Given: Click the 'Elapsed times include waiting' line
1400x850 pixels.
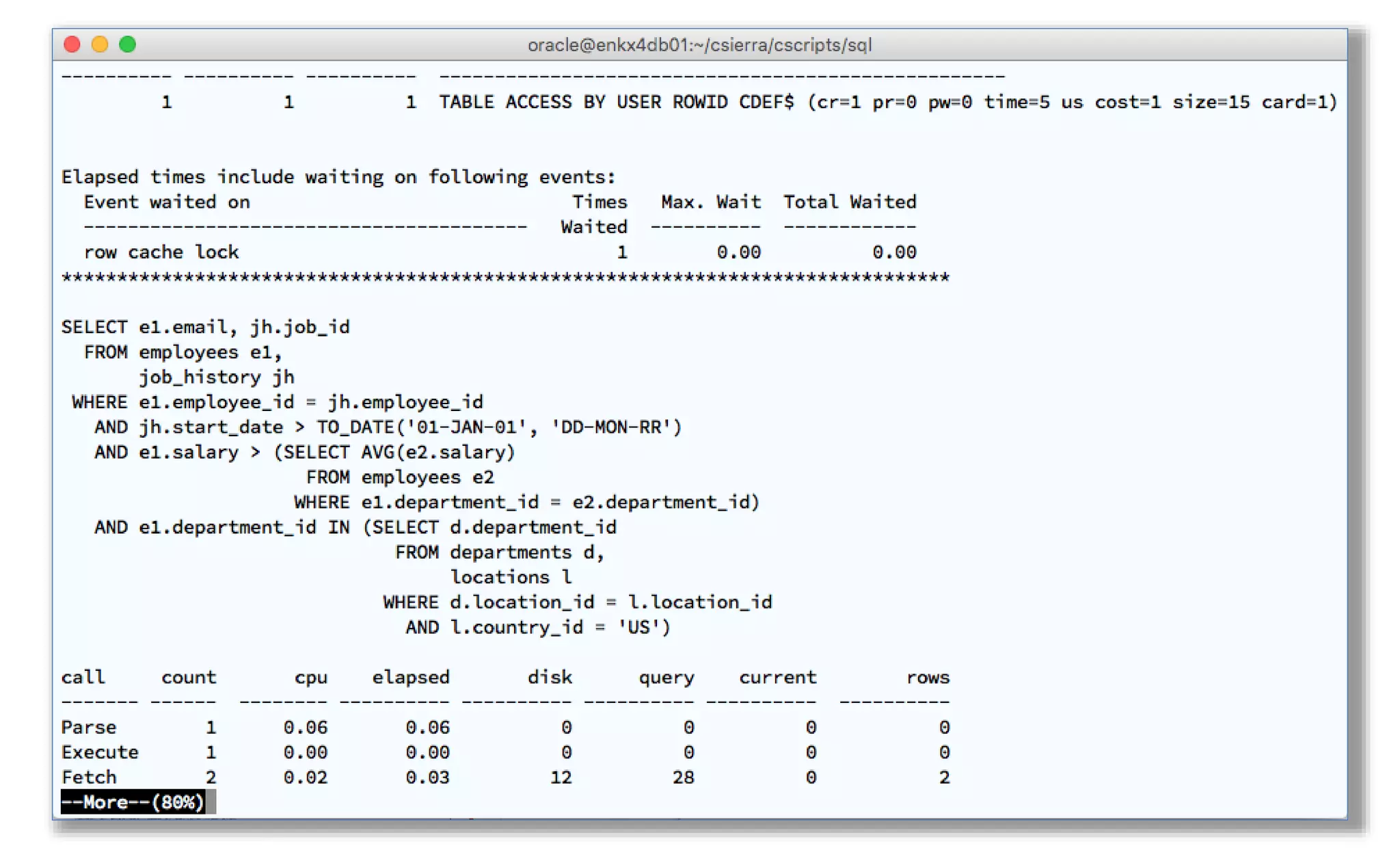Looking at the screenshot, I should point(338,177).
